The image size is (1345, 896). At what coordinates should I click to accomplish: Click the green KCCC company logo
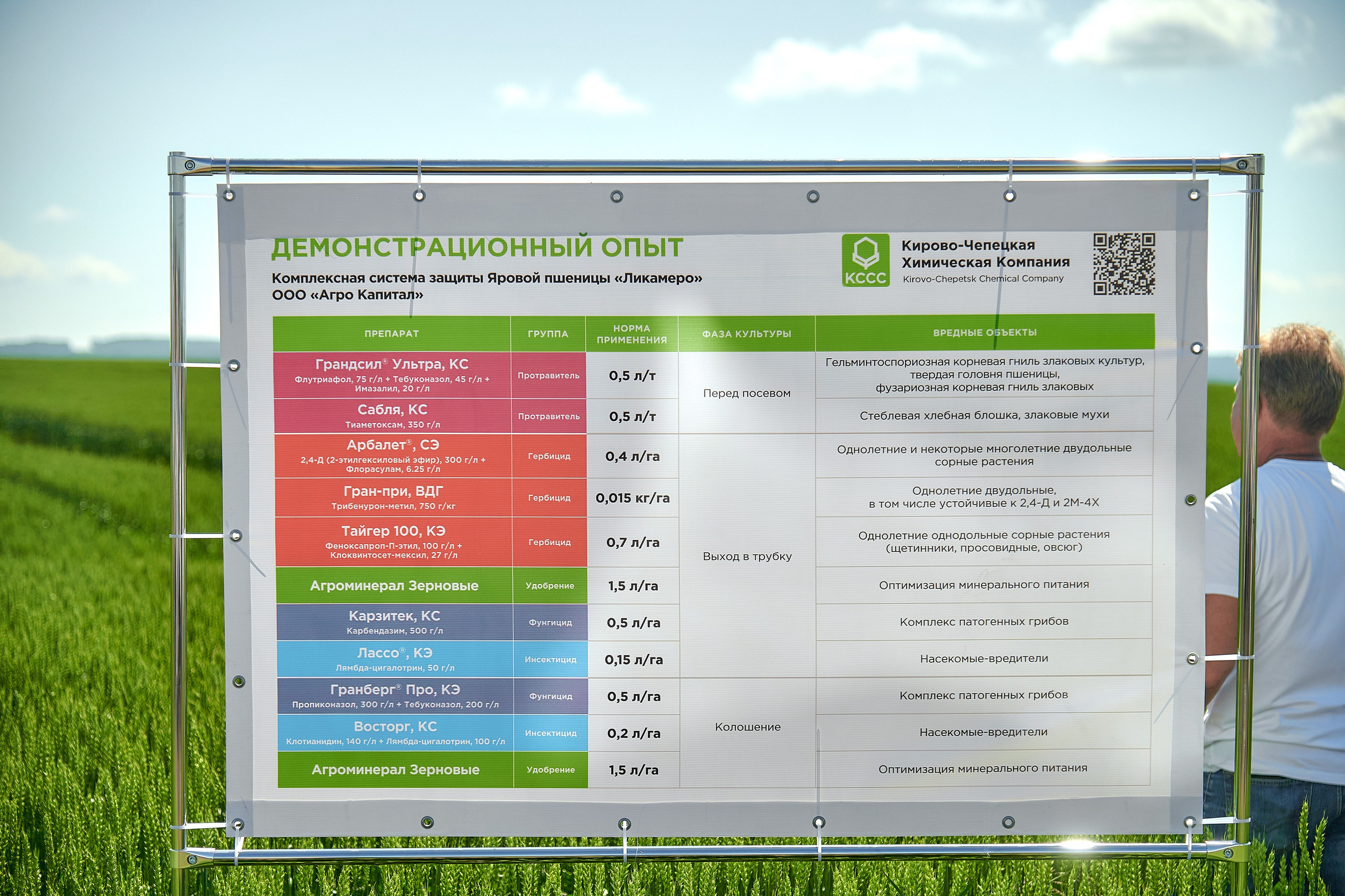click(865, 260)
